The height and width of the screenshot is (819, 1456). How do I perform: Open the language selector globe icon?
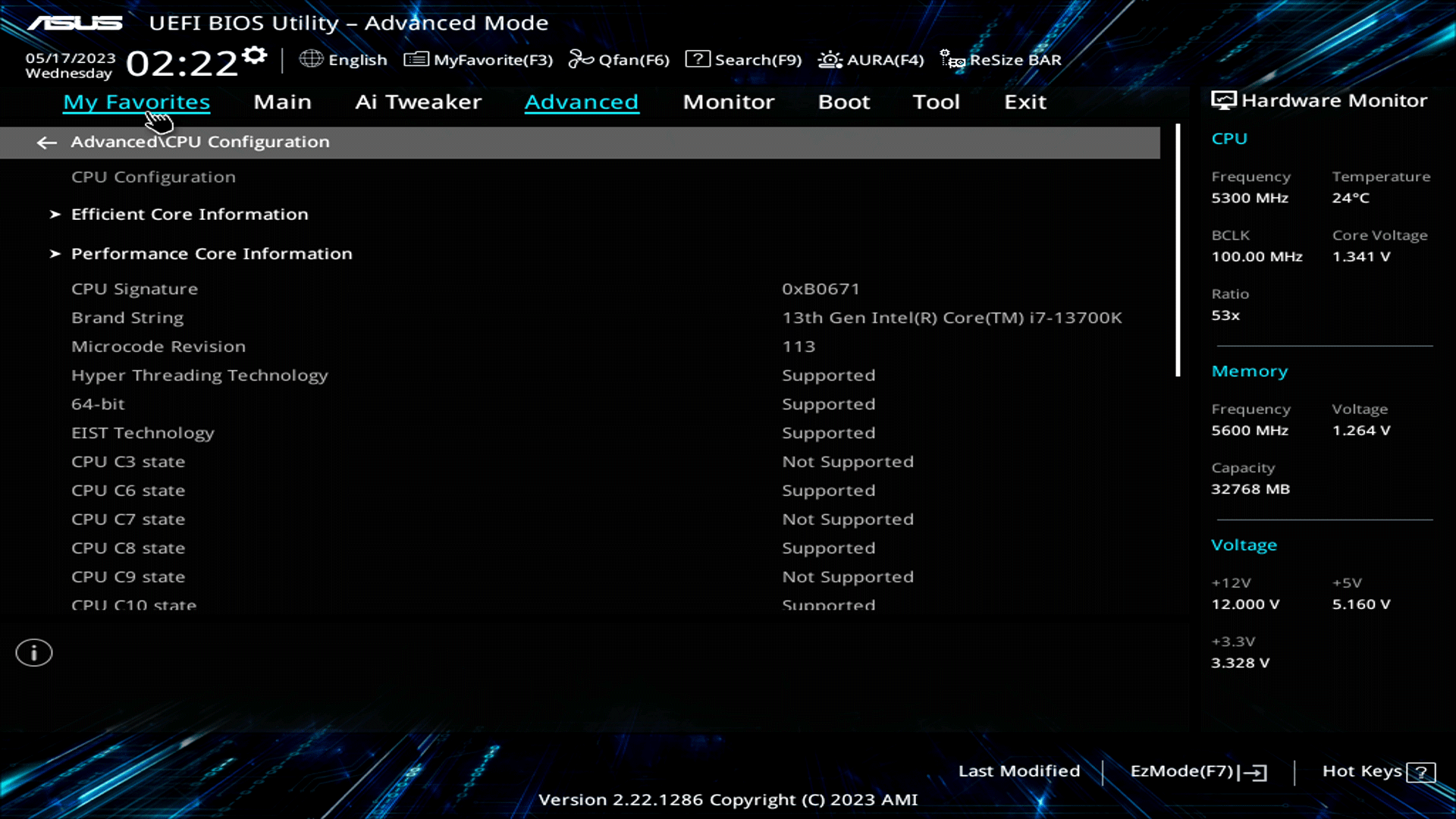(311, 59)
